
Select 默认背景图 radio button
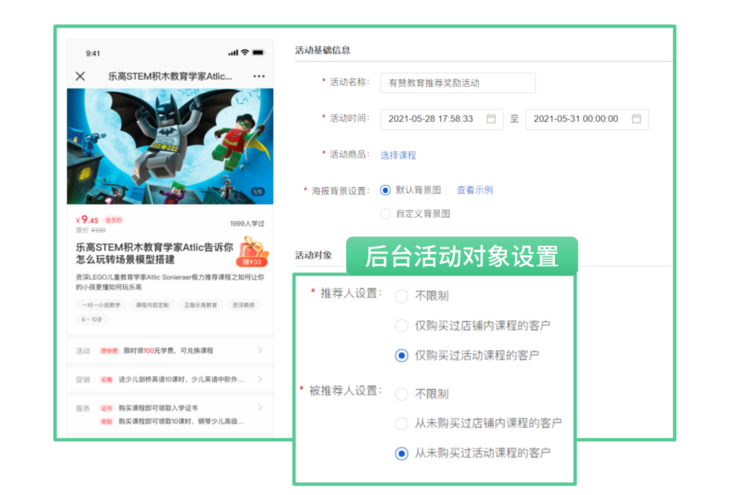tap(385, 190)
